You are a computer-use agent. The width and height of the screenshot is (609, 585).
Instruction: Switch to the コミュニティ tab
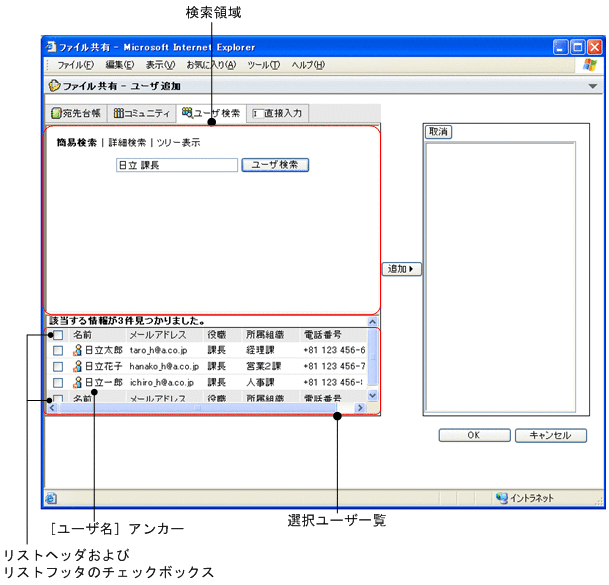pyautogui.click(x=142, y=113)
